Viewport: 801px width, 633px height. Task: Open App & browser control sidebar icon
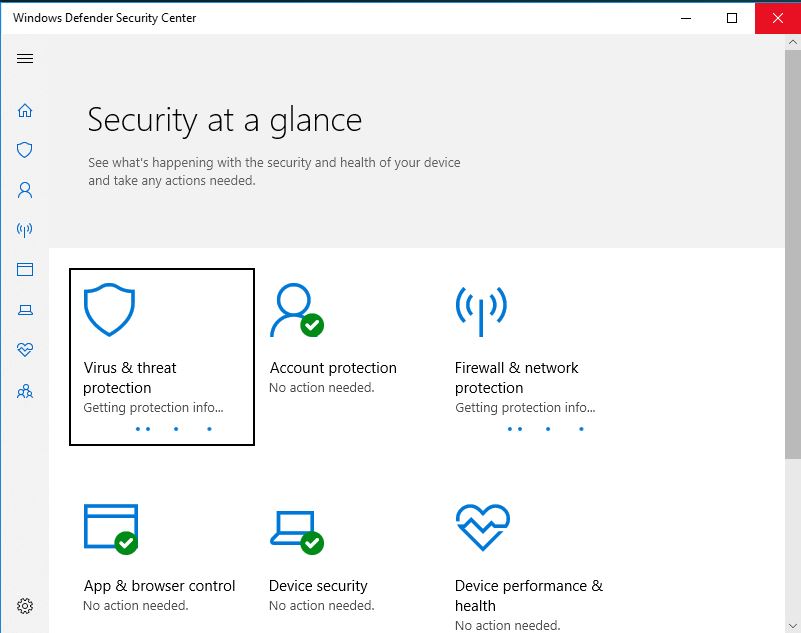(x=25, y=270)
